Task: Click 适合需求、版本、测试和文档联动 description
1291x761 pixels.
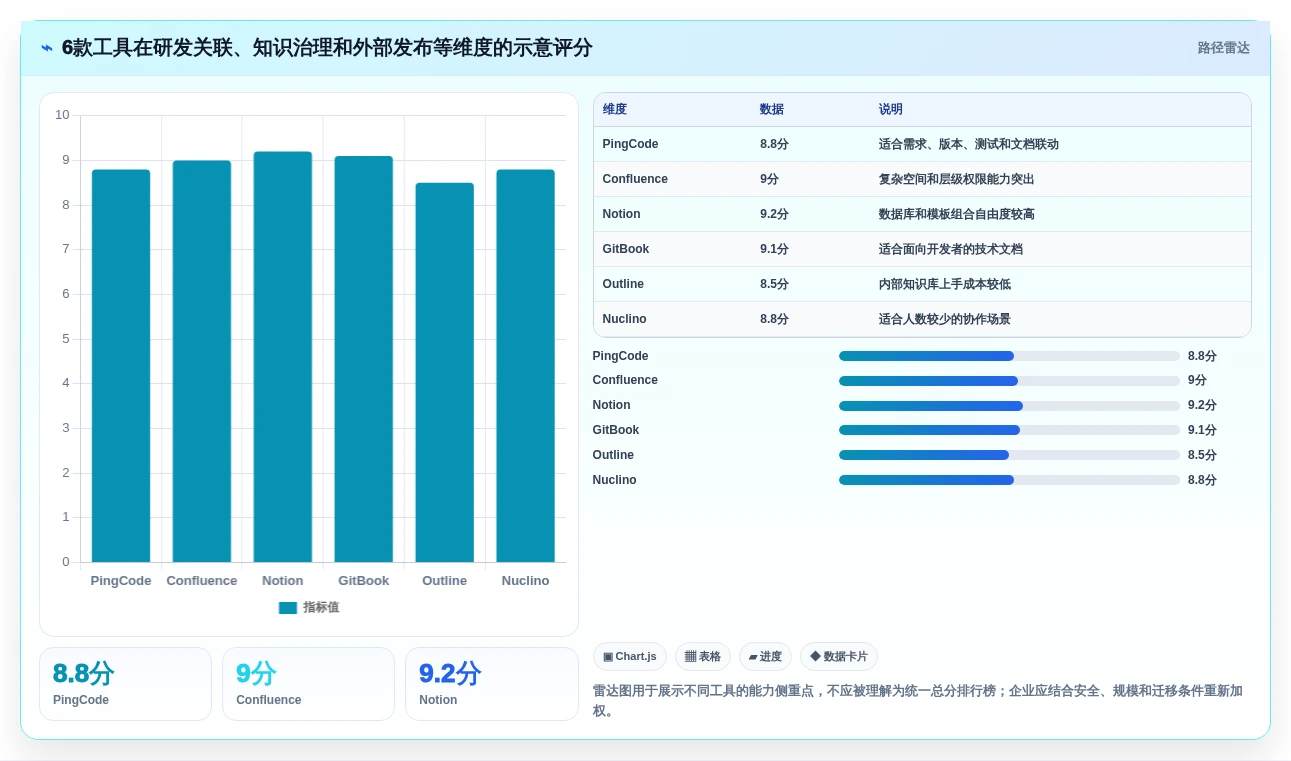Action: 969,144
